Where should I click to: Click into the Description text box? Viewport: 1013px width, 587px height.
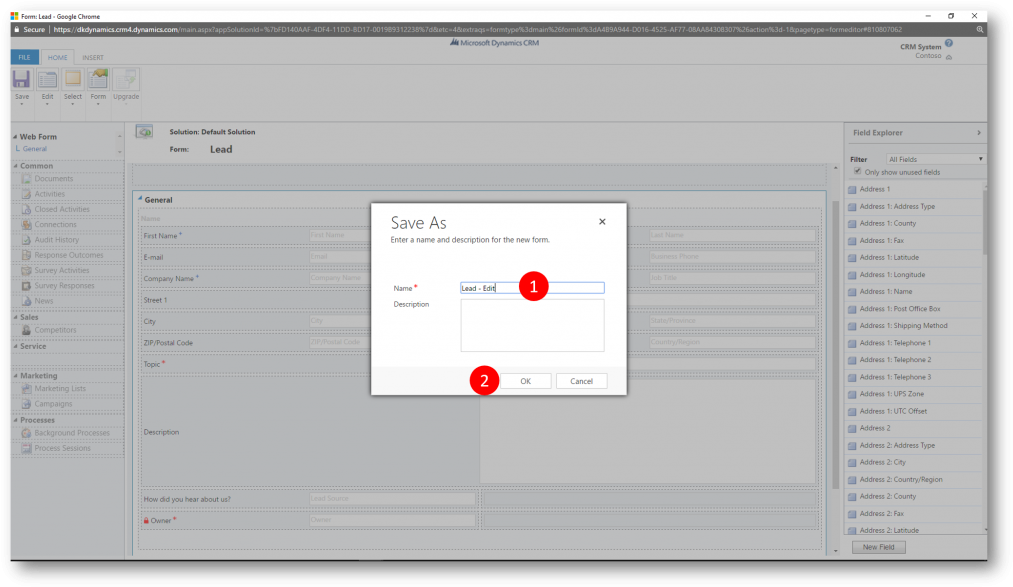pyautogui.click(x=532, y=325)
